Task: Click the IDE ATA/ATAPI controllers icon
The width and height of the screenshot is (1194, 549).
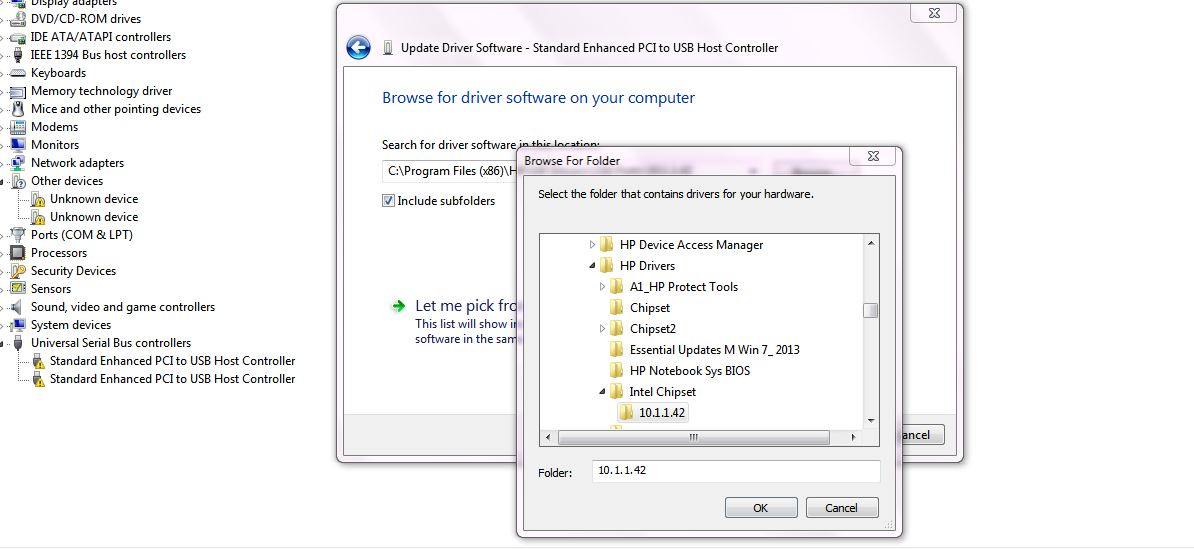Action: point(18,37)
